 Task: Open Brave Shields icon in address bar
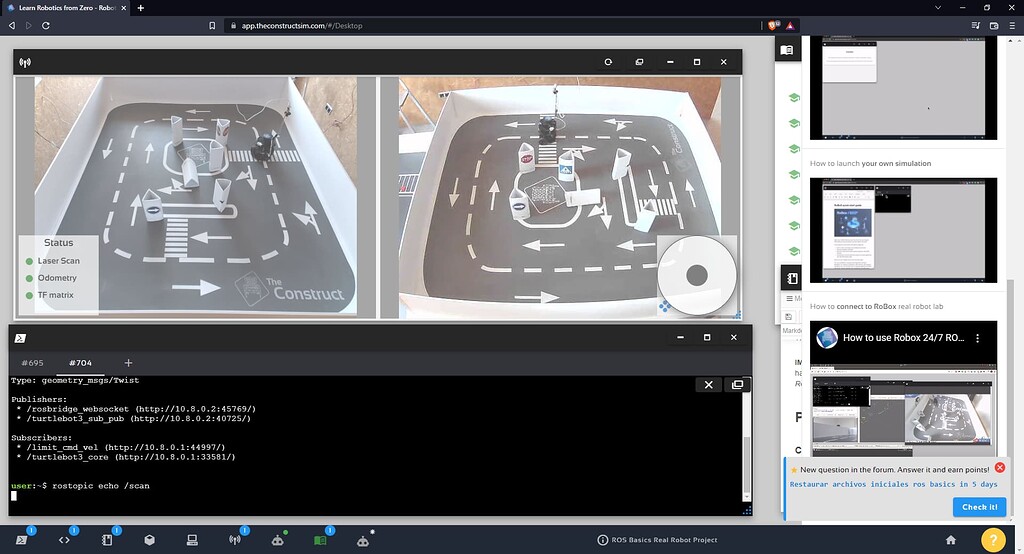click(773, 25)
